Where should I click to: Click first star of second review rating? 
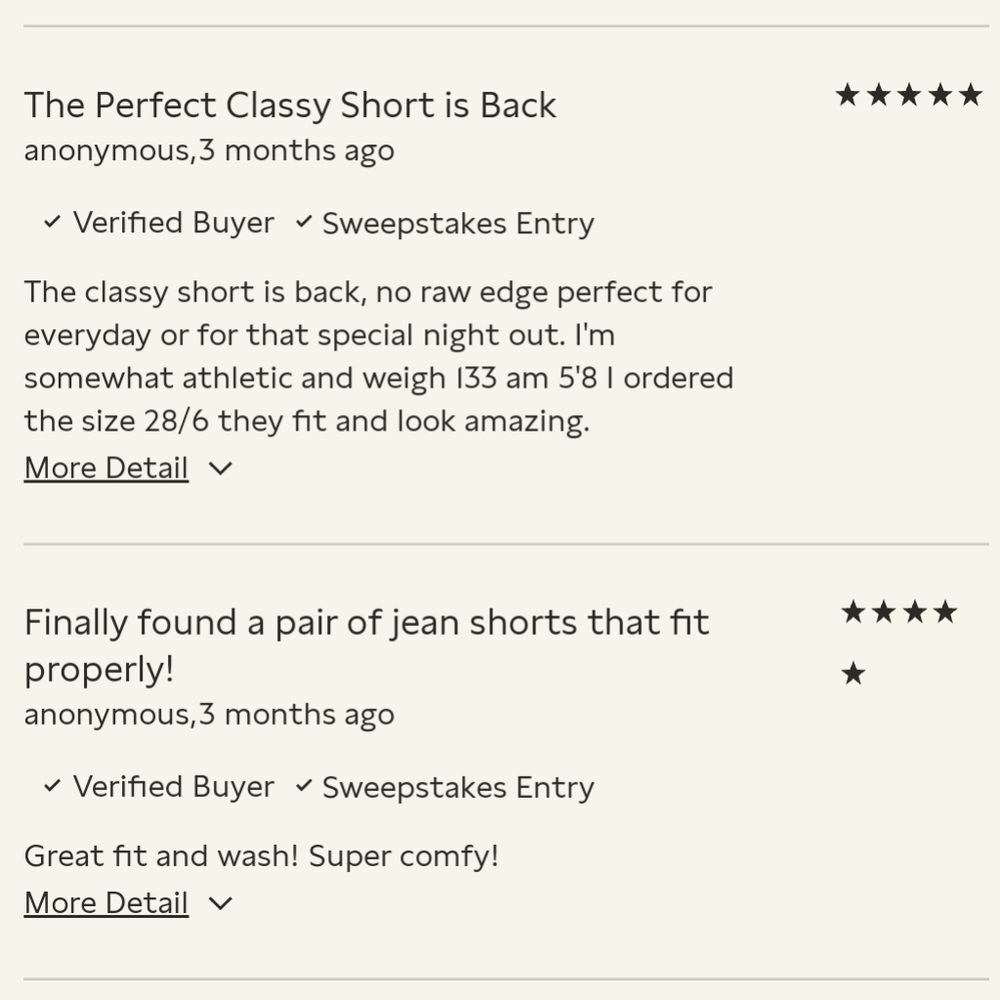coord(853,612)
